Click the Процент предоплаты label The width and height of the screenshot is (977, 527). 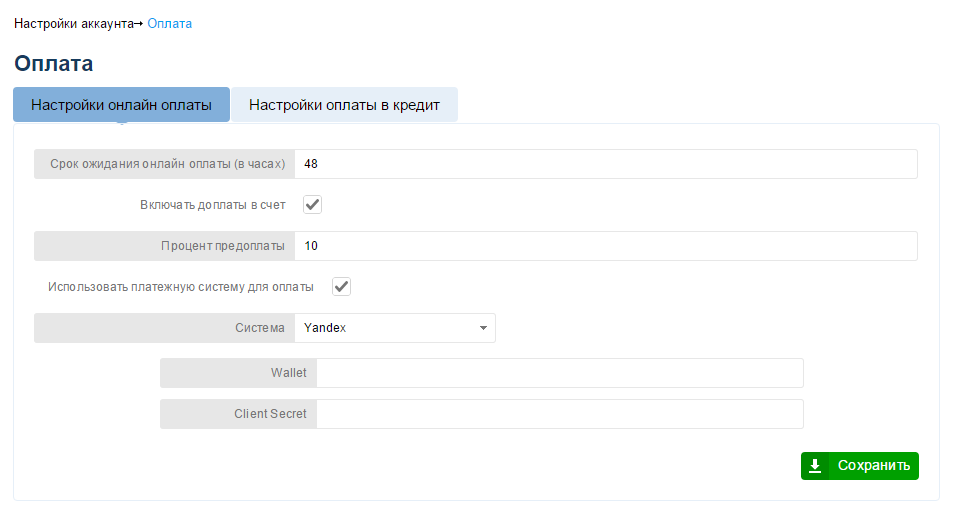tap(223, 246)
